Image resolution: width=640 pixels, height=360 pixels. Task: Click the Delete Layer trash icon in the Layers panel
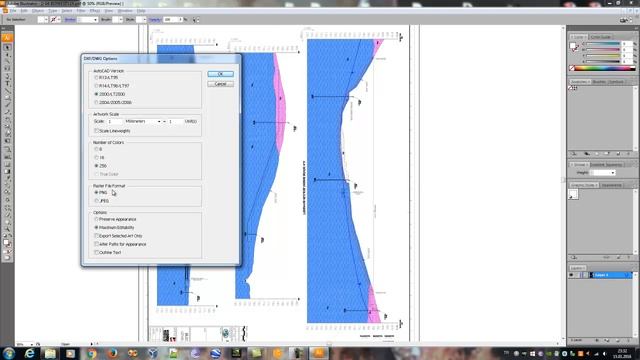[x=629, y=340]
